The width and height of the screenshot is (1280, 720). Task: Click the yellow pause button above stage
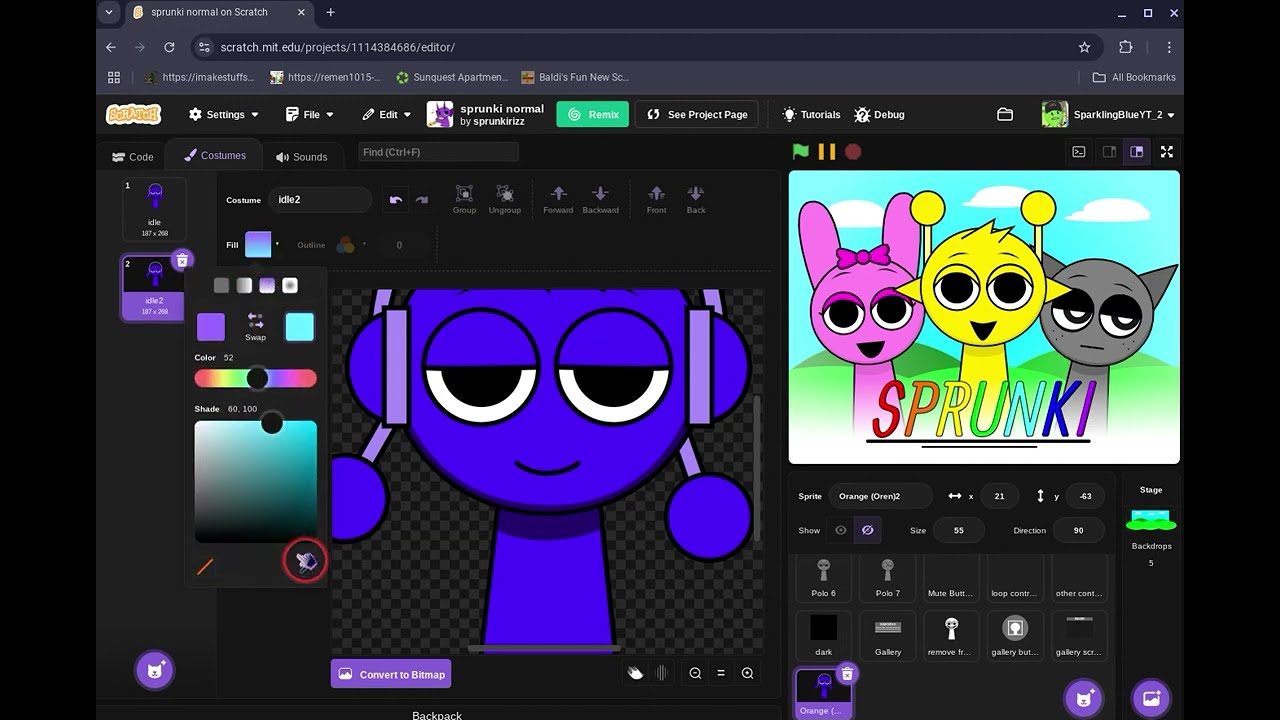pyautogui.click(x=827, y=152)
